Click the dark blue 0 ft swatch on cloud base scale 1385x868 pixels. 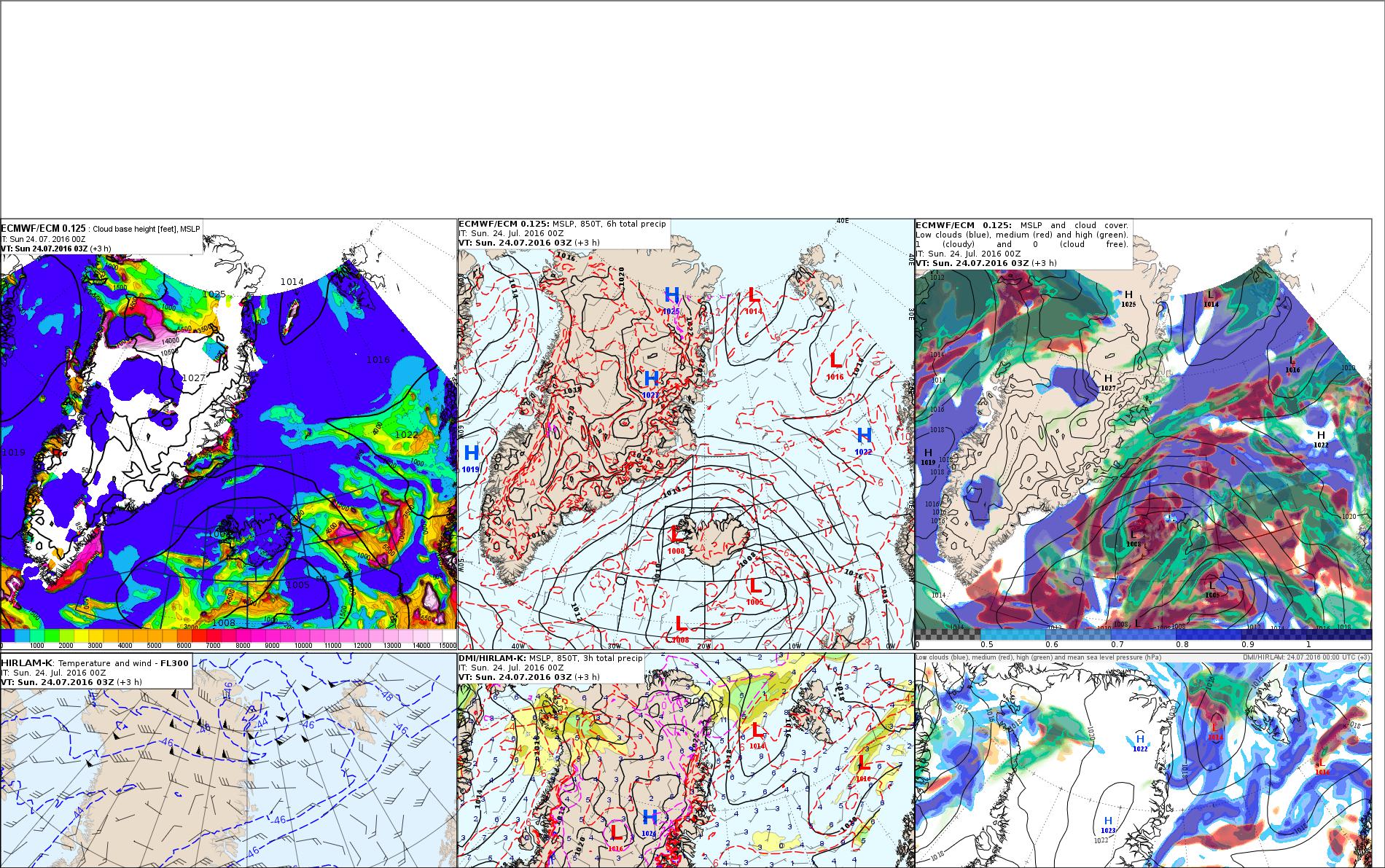tap(7, 636)
